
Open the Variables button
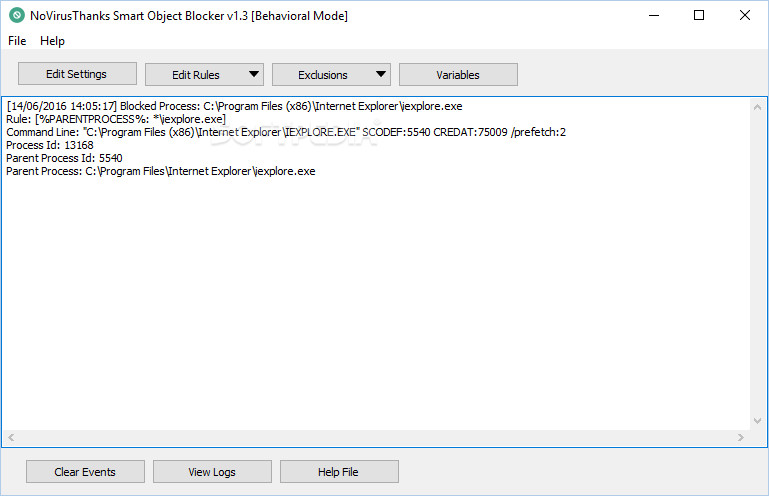458,75
